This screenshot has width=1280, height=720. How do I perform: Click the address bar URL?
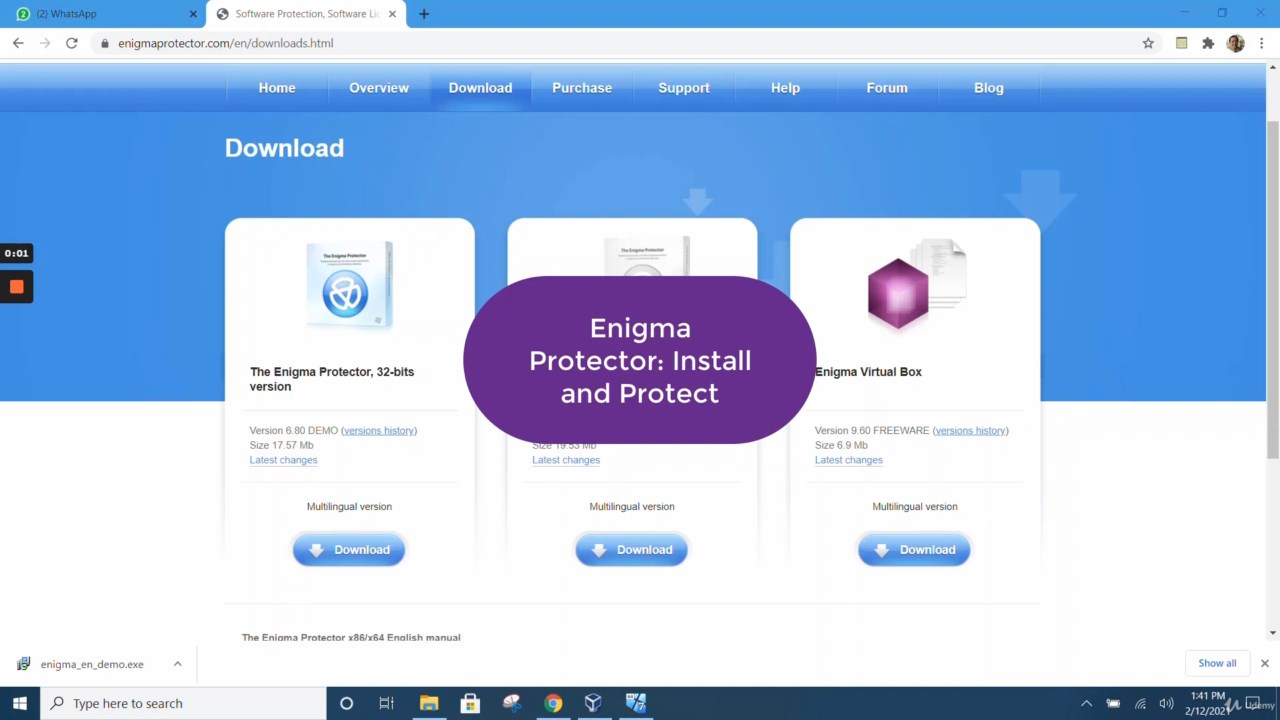coord(226,43)
